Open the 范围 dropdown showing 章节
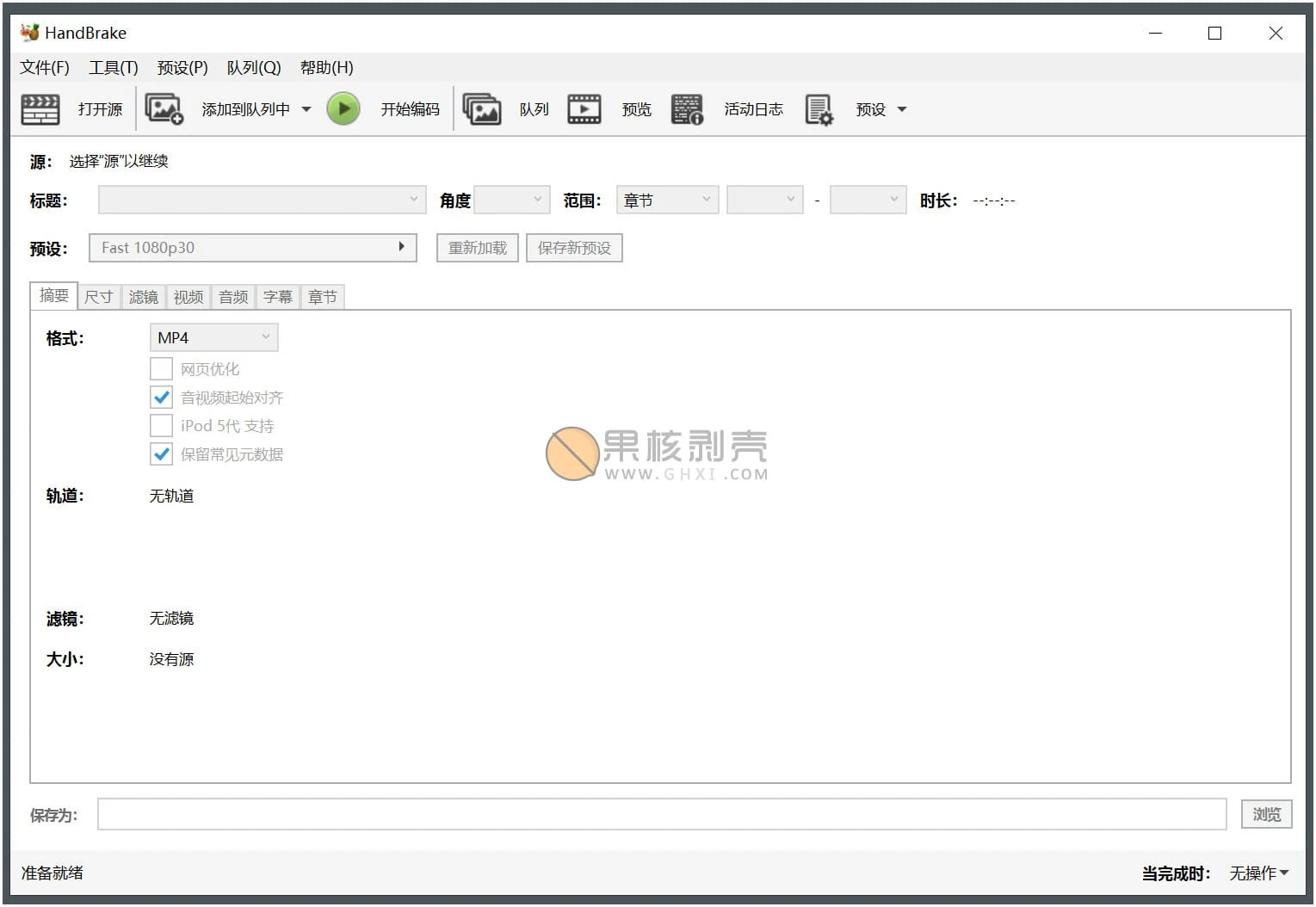This screenshot has width=1316, height=907. 667,199
